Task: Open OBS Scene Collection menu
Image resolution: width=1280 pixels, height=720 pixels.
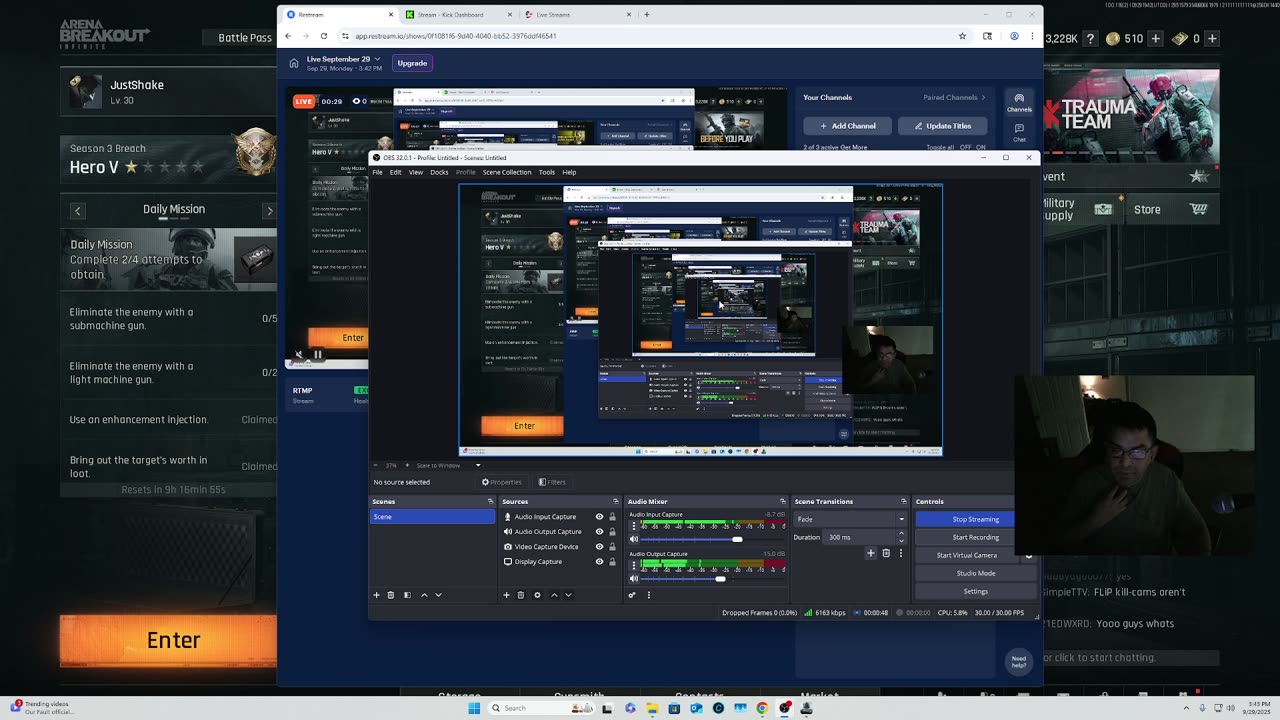Action: point(507,172)
